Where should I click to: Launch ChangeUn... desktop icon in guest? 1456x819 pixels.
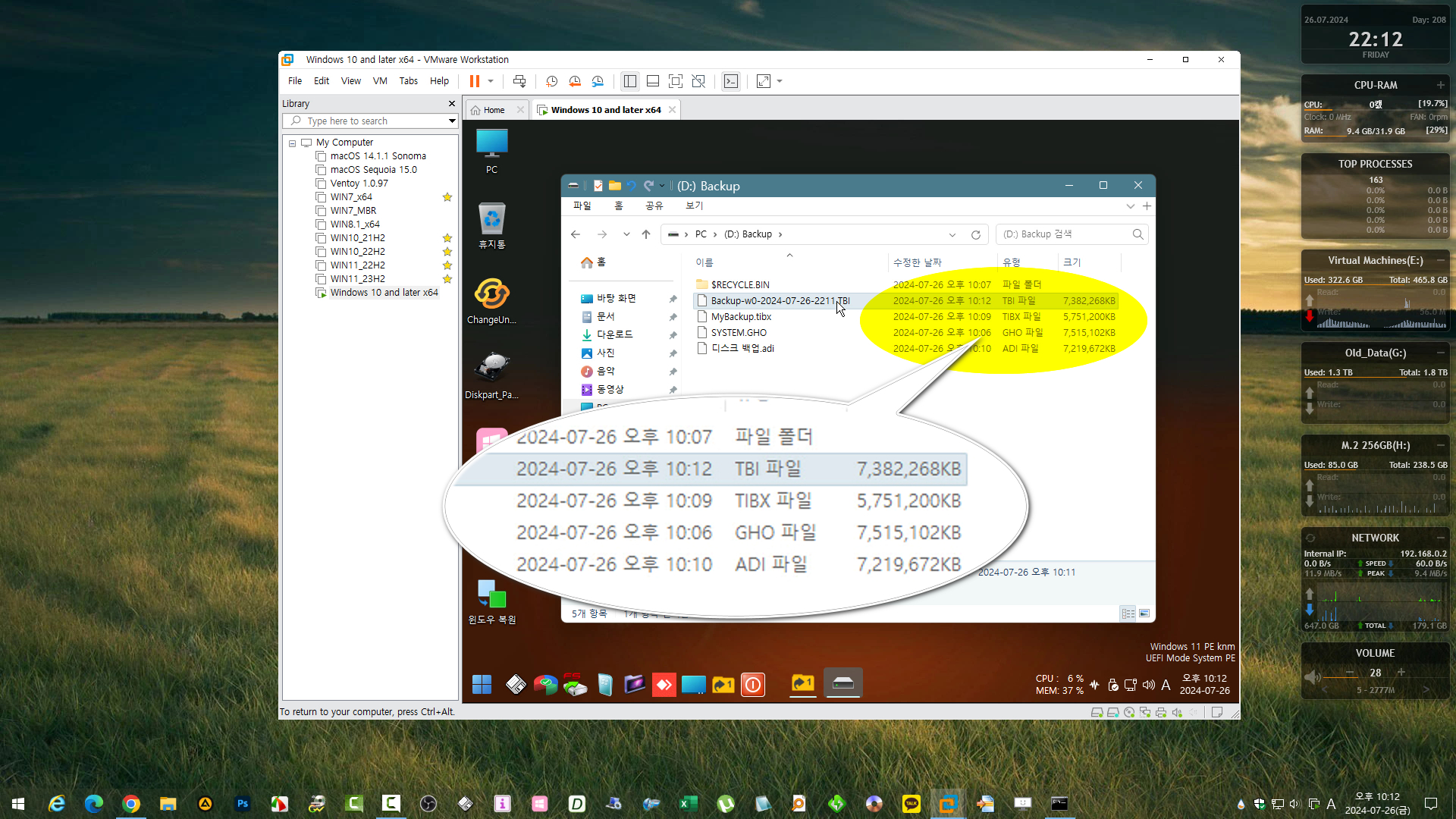[492, 301]
